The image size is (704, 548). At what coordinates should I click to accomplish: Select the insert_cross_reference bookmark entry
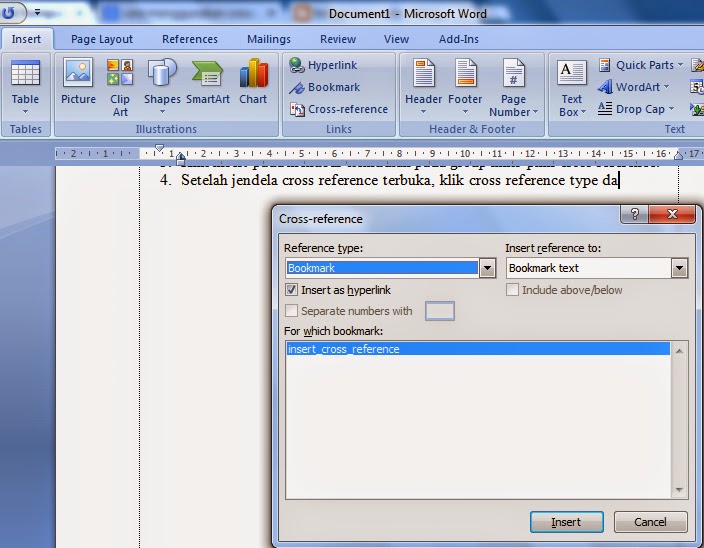point(478,349)
